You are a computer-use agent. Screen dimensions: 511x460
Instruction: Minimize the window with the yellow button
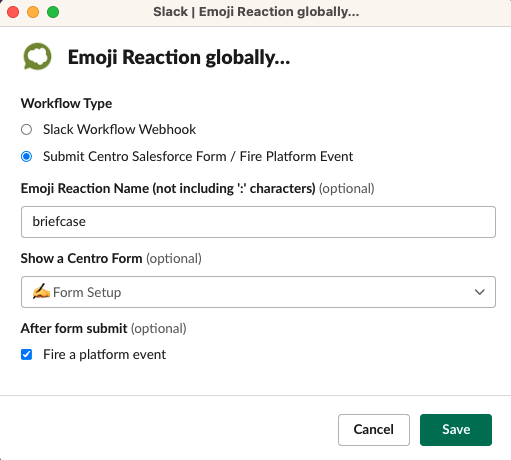click(x=33, y=12)
